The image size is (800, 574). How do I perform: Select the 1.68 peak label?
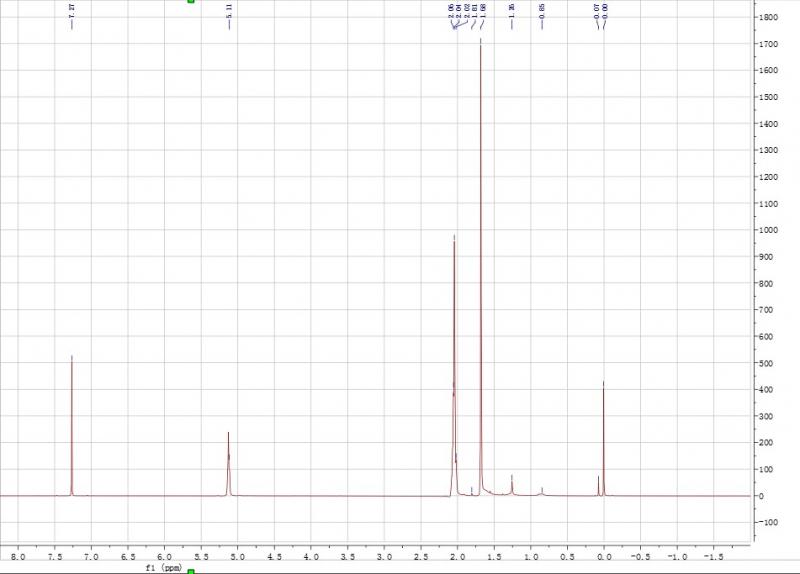(483, 11)
